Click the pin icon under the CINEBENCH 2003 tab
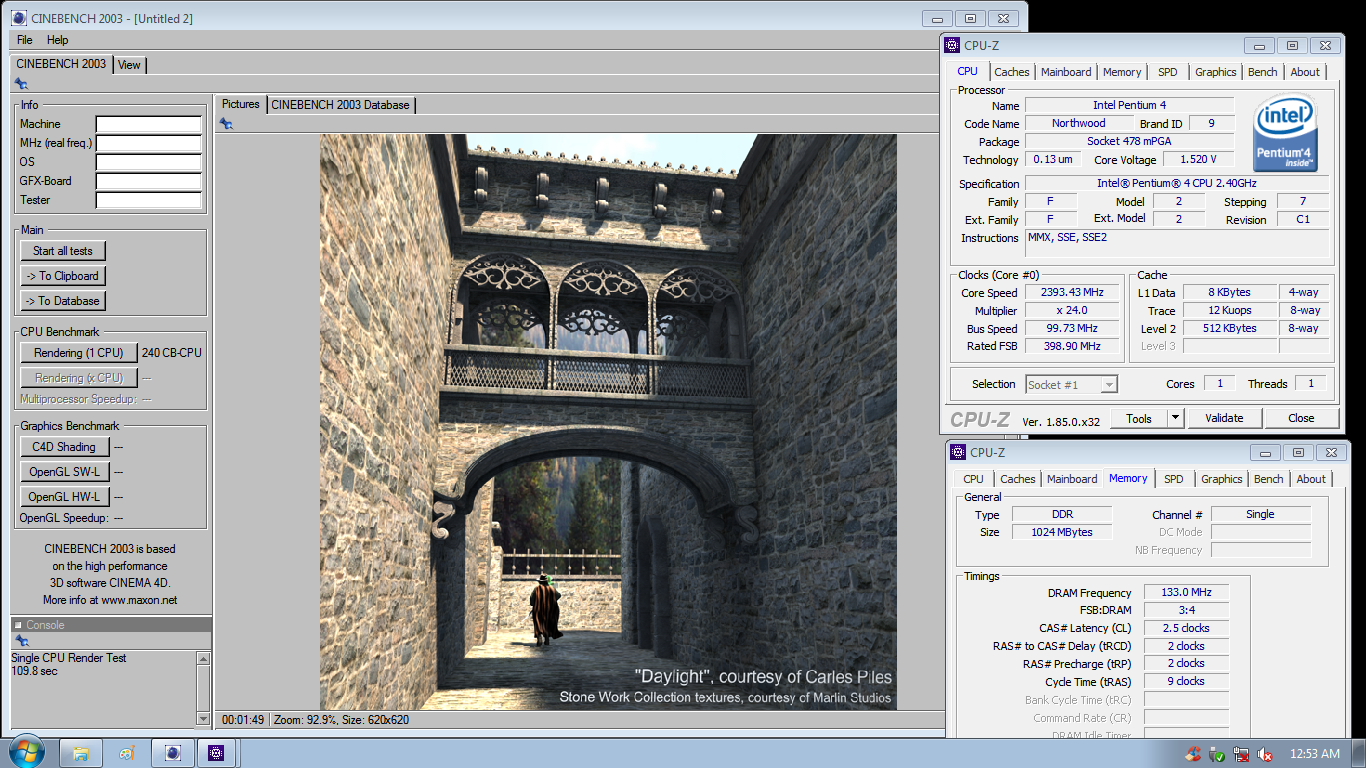Screen dimensions: 1366x768 21,84
